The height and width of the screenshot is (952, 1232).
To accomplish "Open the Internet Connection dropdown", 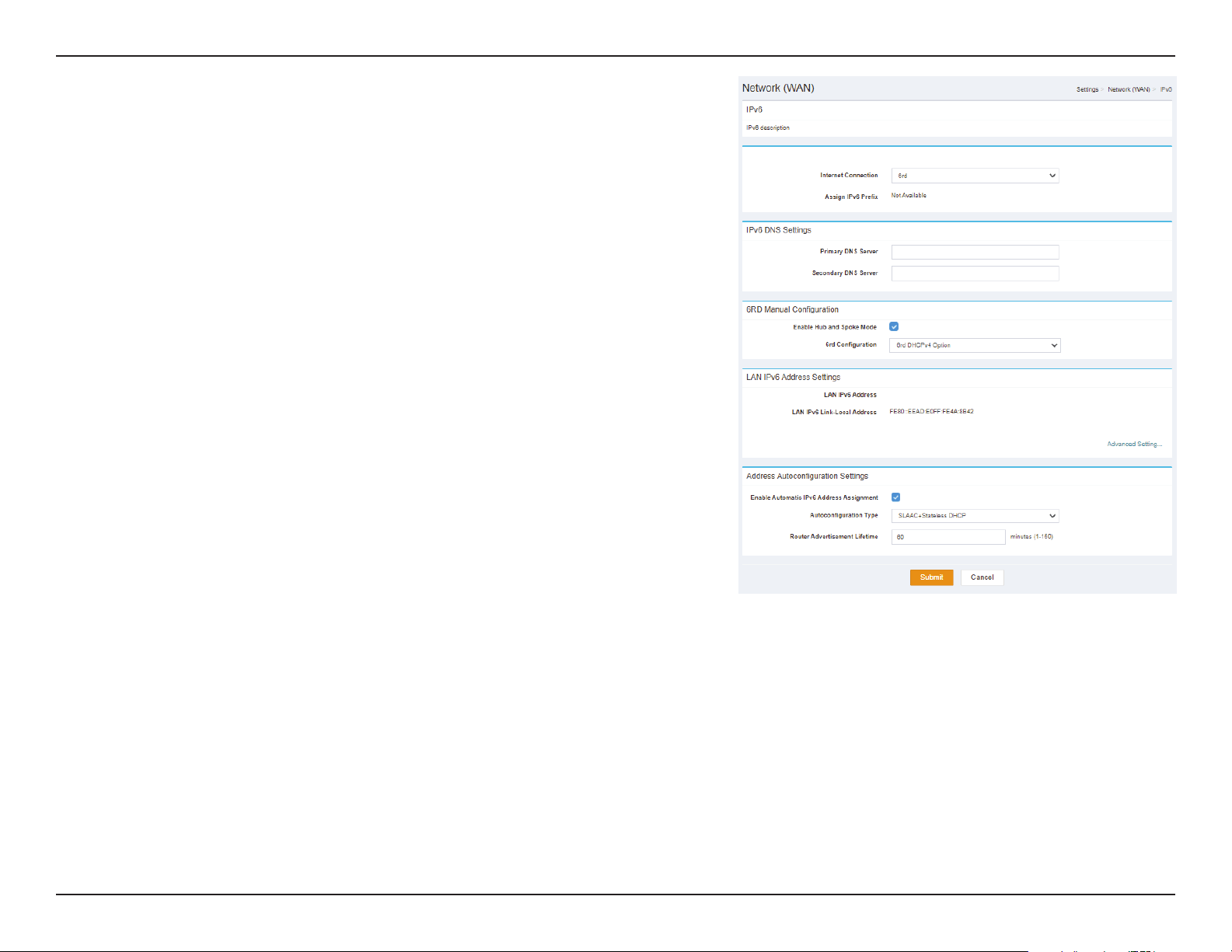I will point(975,176).
